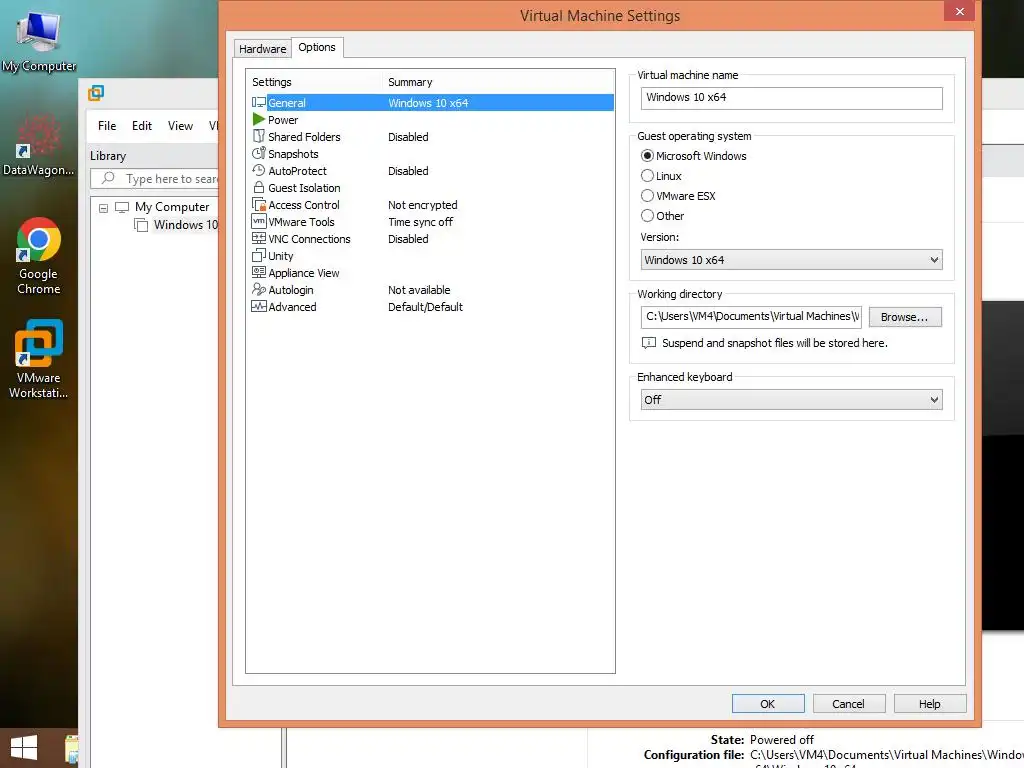Click Cancel in settings dialog

click(x=848, y=703)
